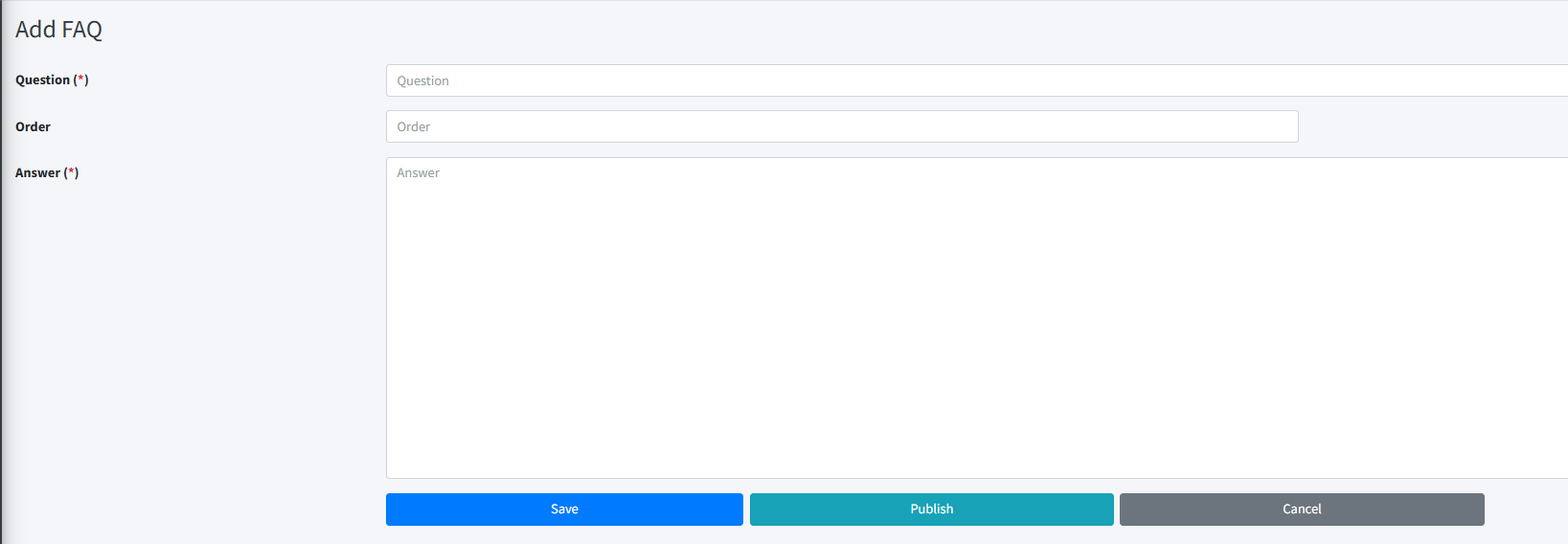Click the red asterisk beside Answer
1568x544 pixels.
[72, 172]
